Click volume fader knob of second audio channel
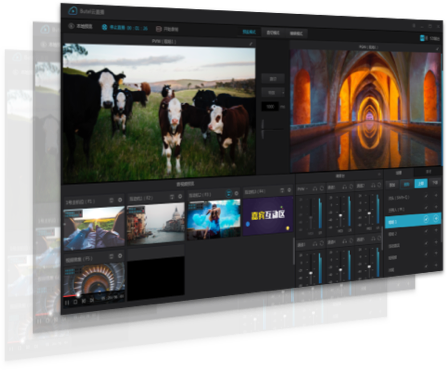Image resolution: width=447 pixels, height=370 pixels. 340,215
